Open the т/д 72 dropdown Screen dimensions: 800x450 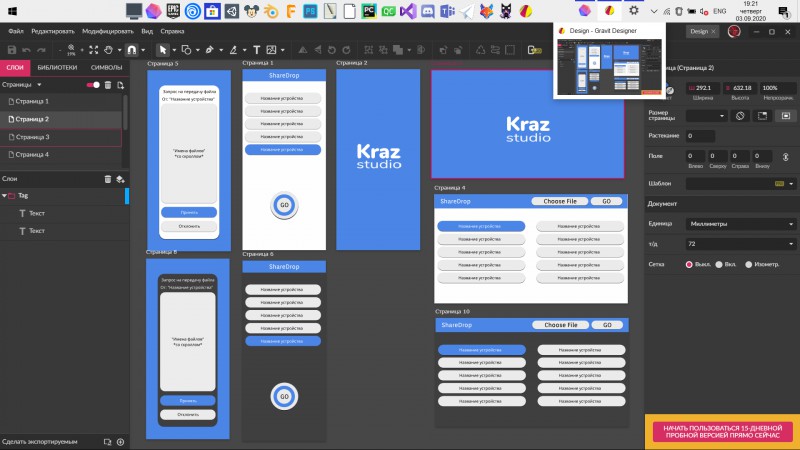pos(740,244)
